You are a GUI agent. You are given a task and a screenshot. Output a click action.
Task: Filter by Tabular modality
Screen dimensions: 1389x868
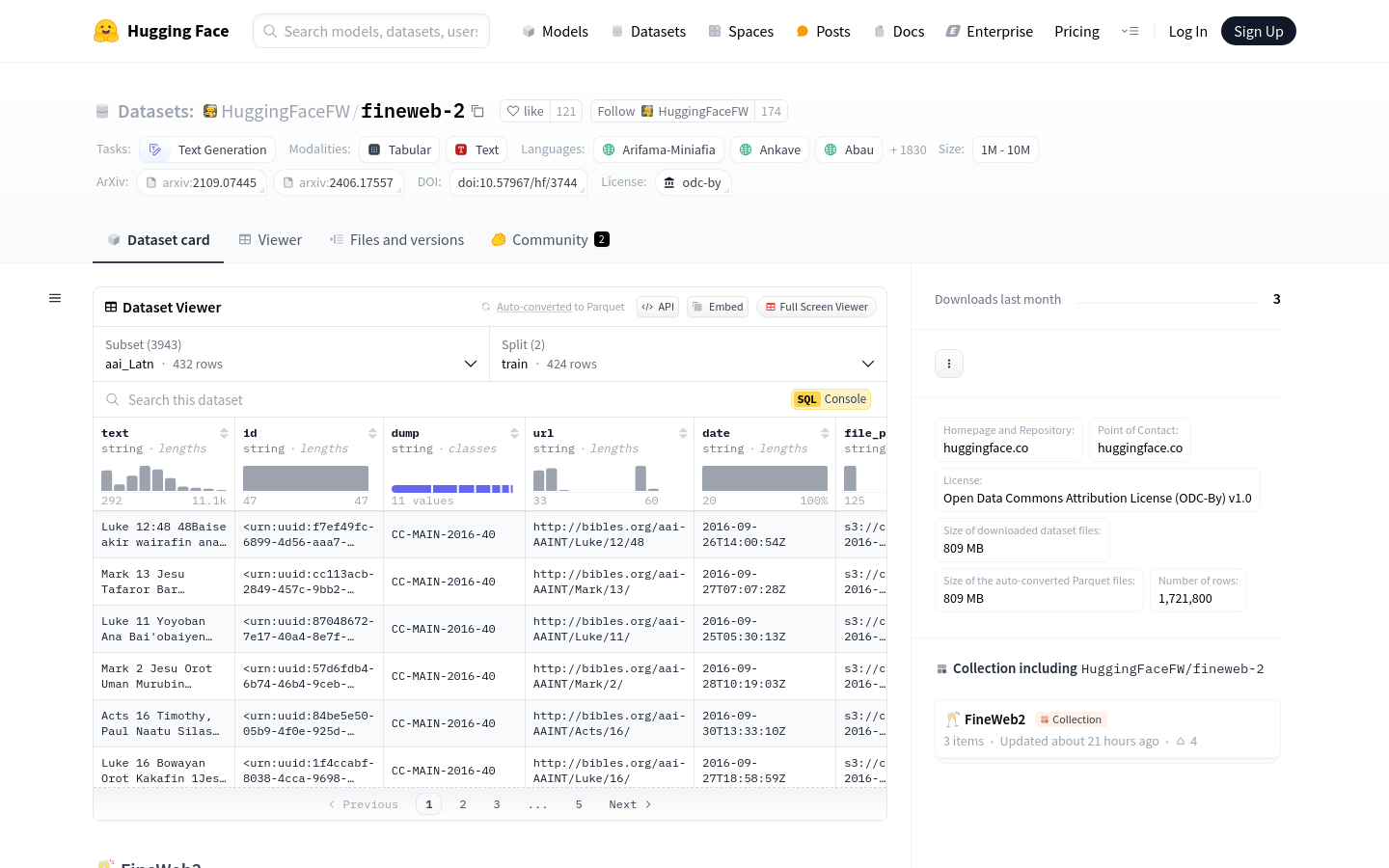(x=399, y=149)
